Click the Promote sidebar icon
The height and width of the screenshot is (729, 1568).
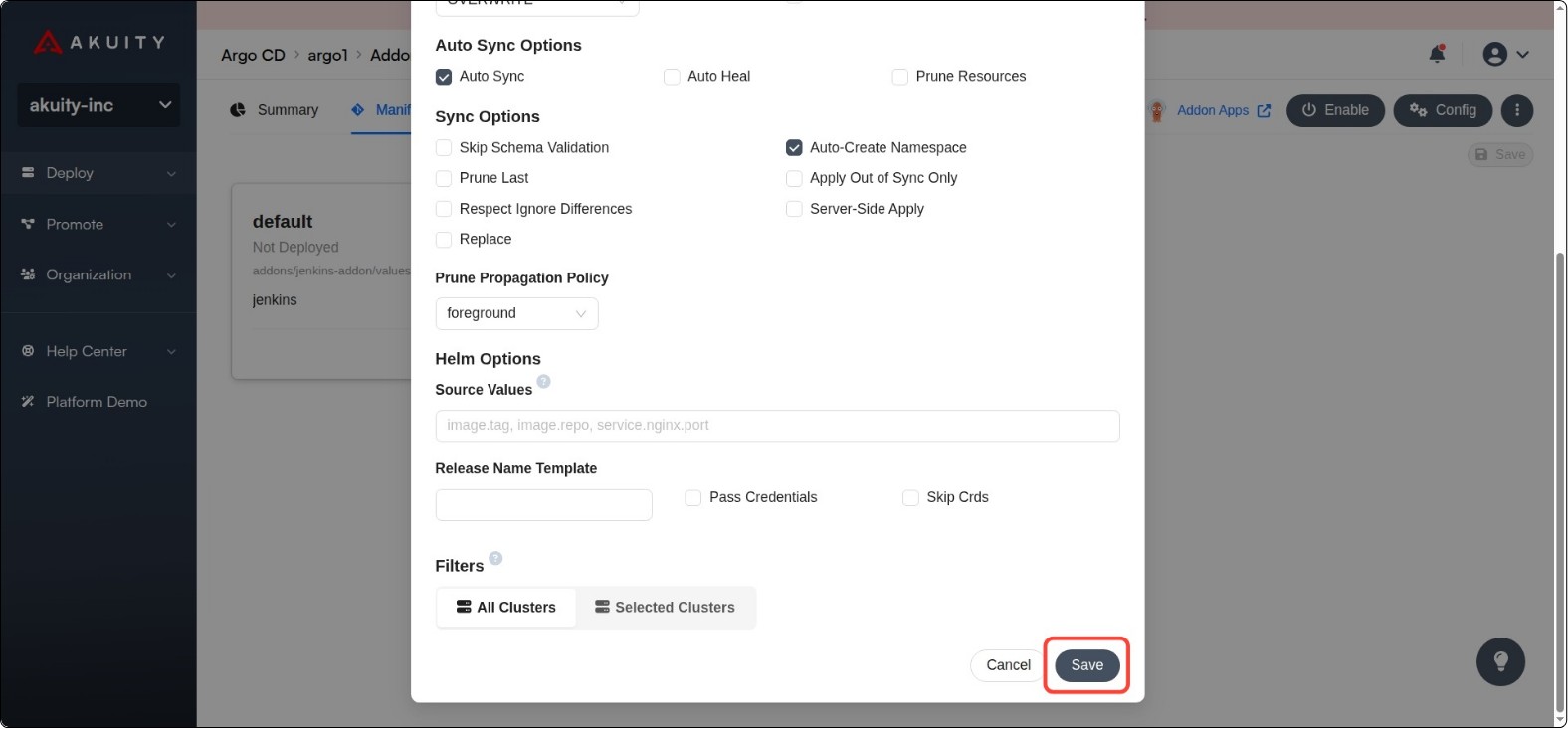tap(28, 224)
